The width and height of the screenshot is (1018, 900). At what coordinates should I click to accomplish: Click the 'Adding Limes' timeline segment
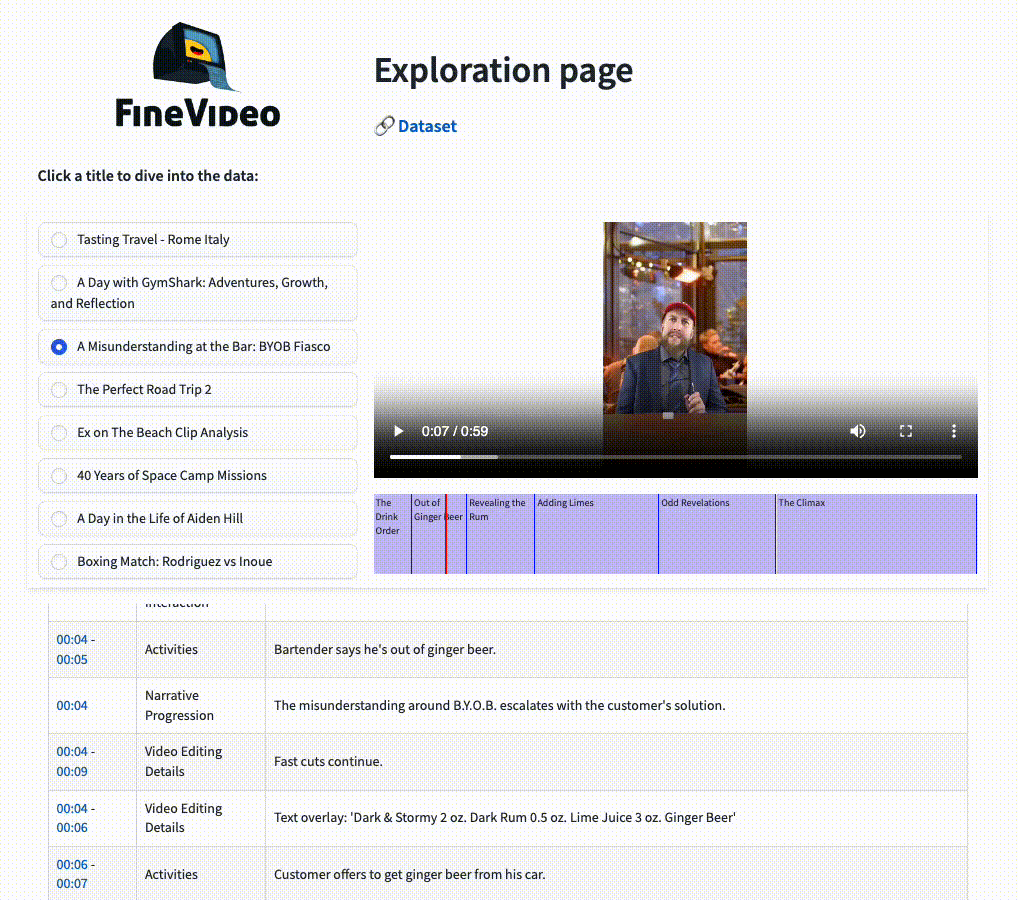click(595, 533)
